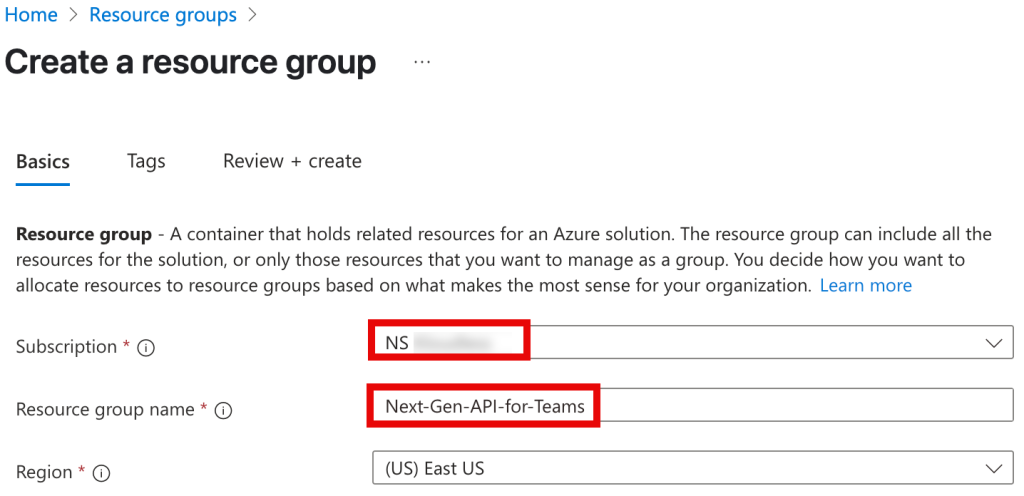Switch to the Tags tab
Viewport: 1024px width, 496px height.
(146, 161)
